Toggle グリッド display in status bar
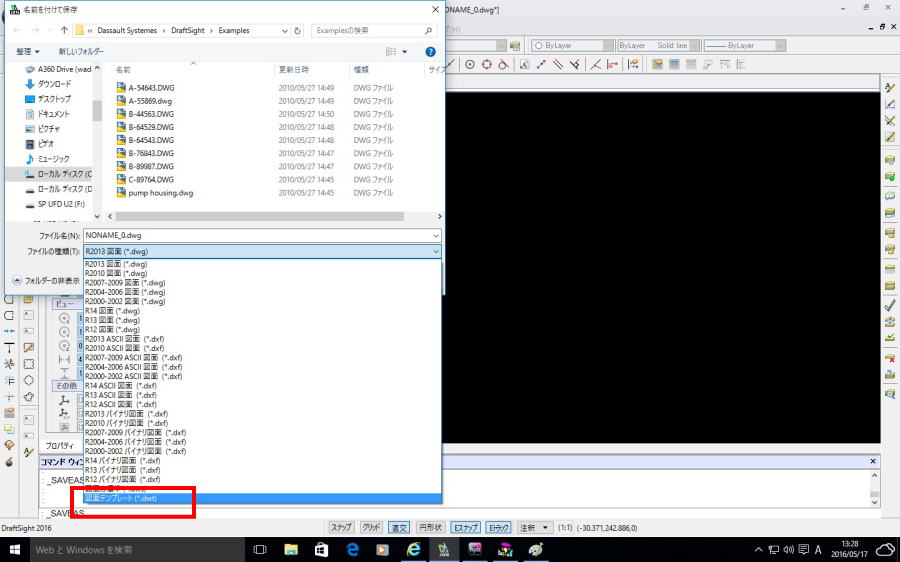The image size is (900, 562). 371,528
